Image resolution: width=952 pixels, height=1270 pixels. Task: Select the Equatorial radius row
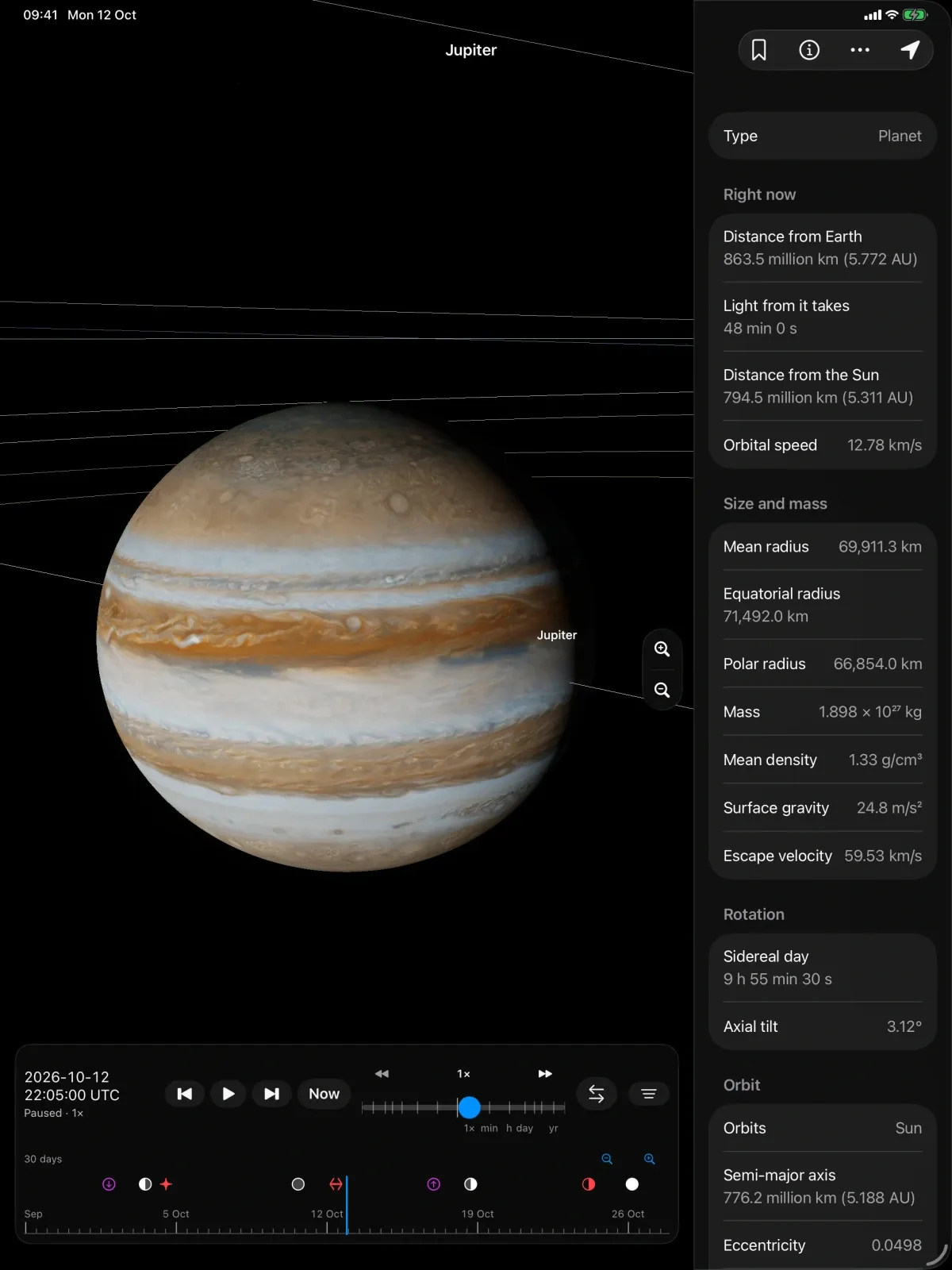[823, 605]
